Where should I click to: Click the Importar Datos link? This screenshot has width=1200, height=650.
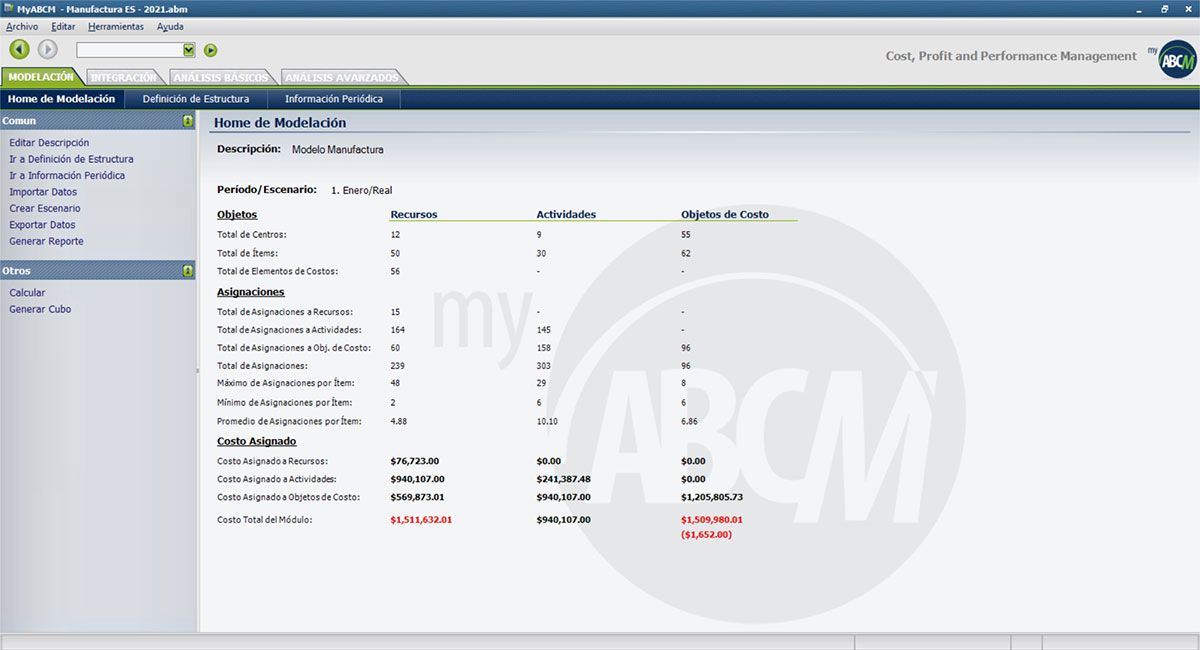[43, 192]
